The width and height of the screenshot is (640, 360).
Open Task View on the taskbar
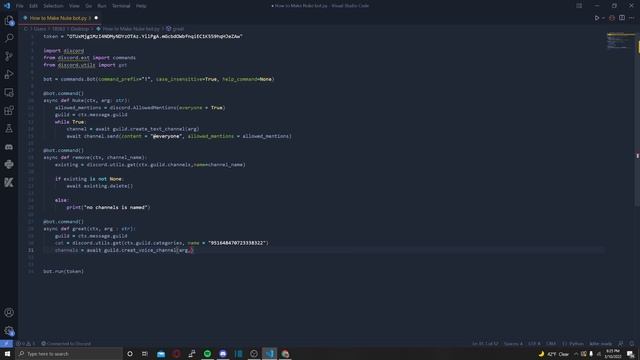point(145,354)
